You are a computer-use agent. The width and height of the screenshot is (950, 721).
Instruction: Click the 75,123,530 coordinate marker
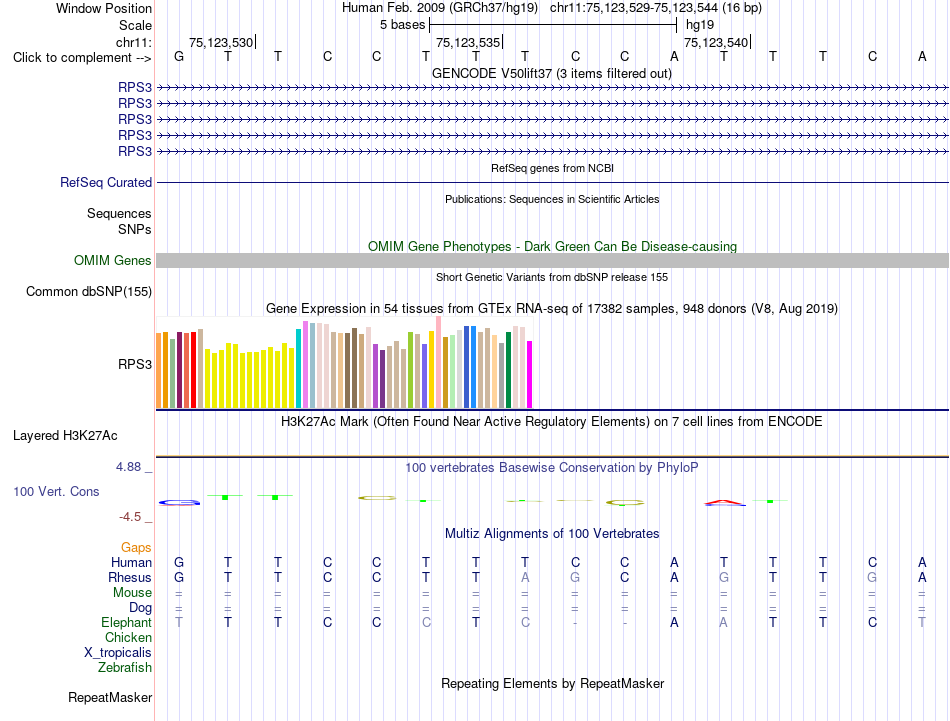point(221,42)
